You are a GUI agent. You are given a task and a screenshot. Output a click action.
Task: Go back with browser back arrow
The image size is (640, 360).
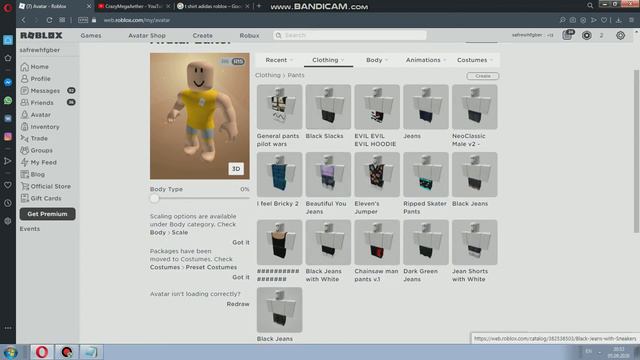24,20
